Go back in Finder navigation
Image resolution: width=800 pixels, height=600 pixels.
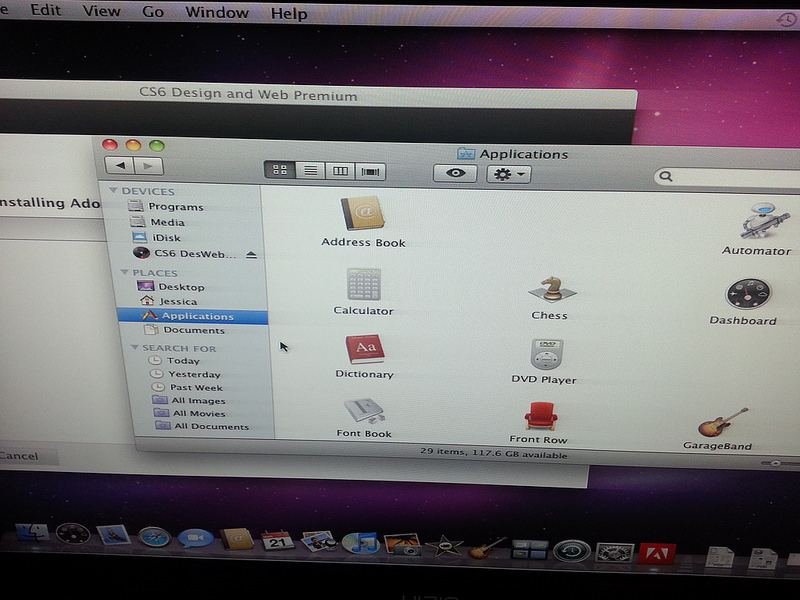pyautogui.click(x=119, y=165)
